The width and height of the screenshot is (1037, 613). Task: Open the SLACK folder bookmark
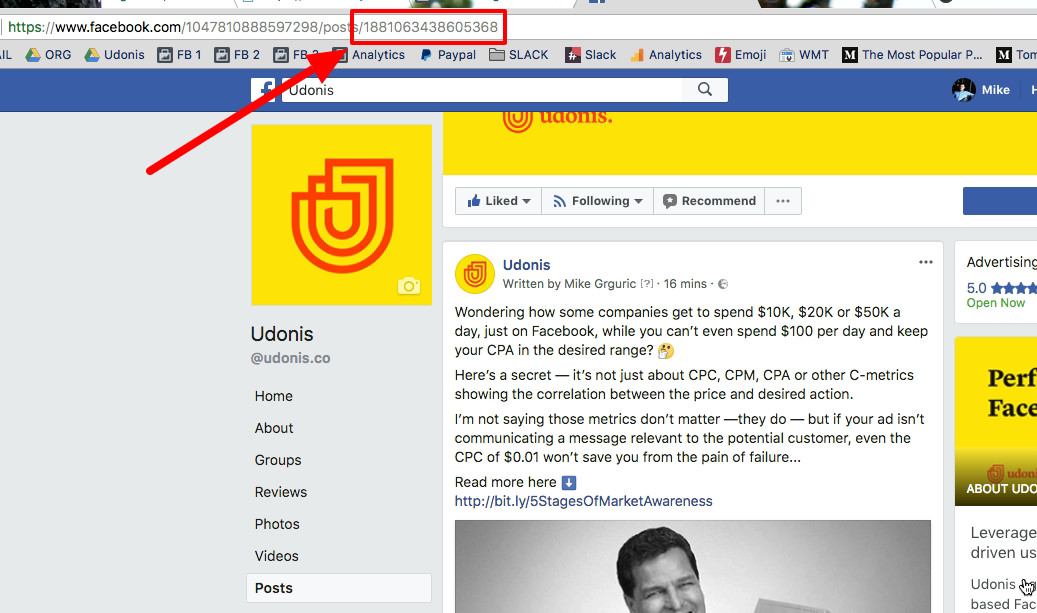518,55
